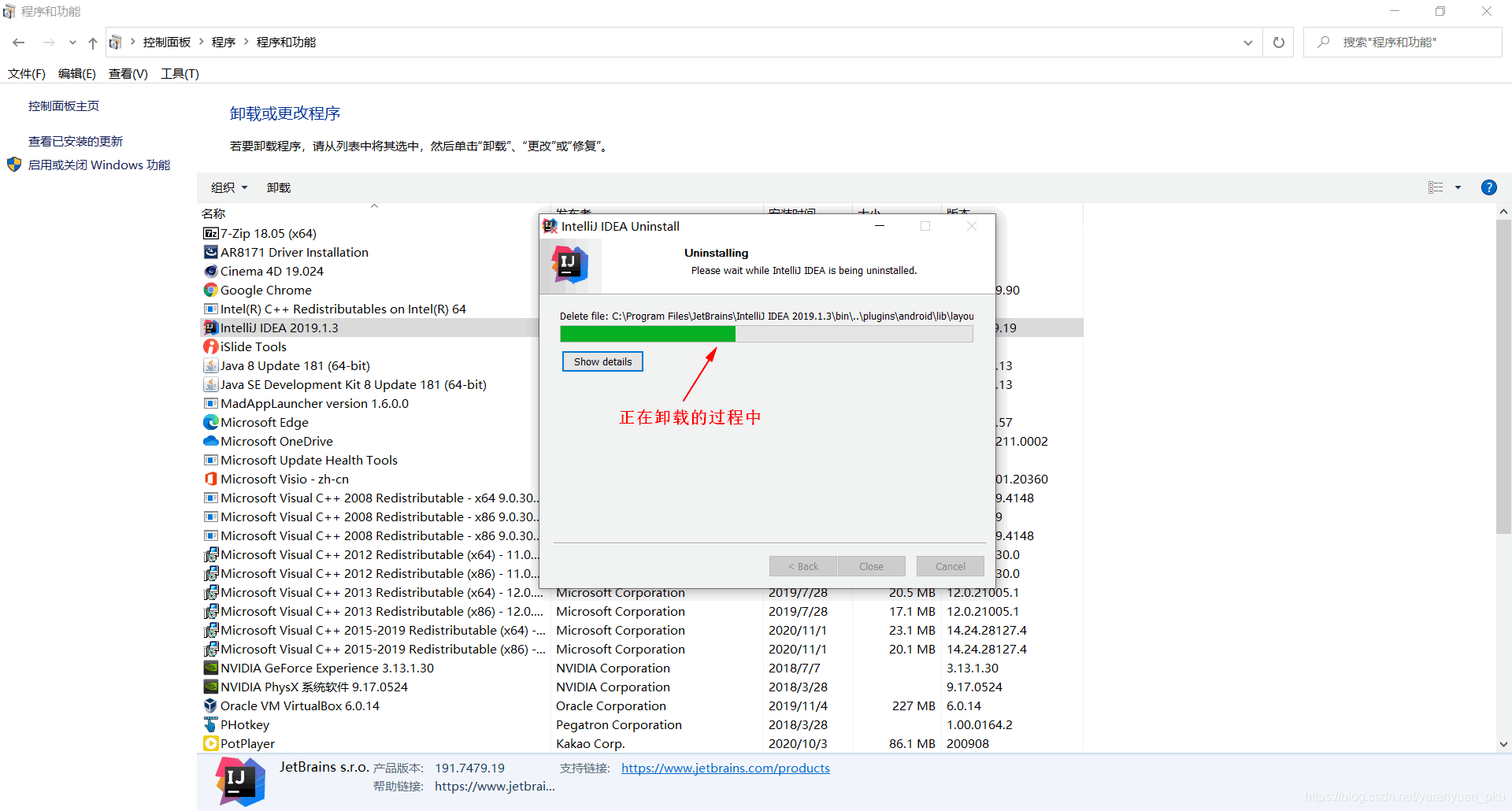Click the PotPlayer icon
The image size is (1512, 811).
click(x=210, y=743)
